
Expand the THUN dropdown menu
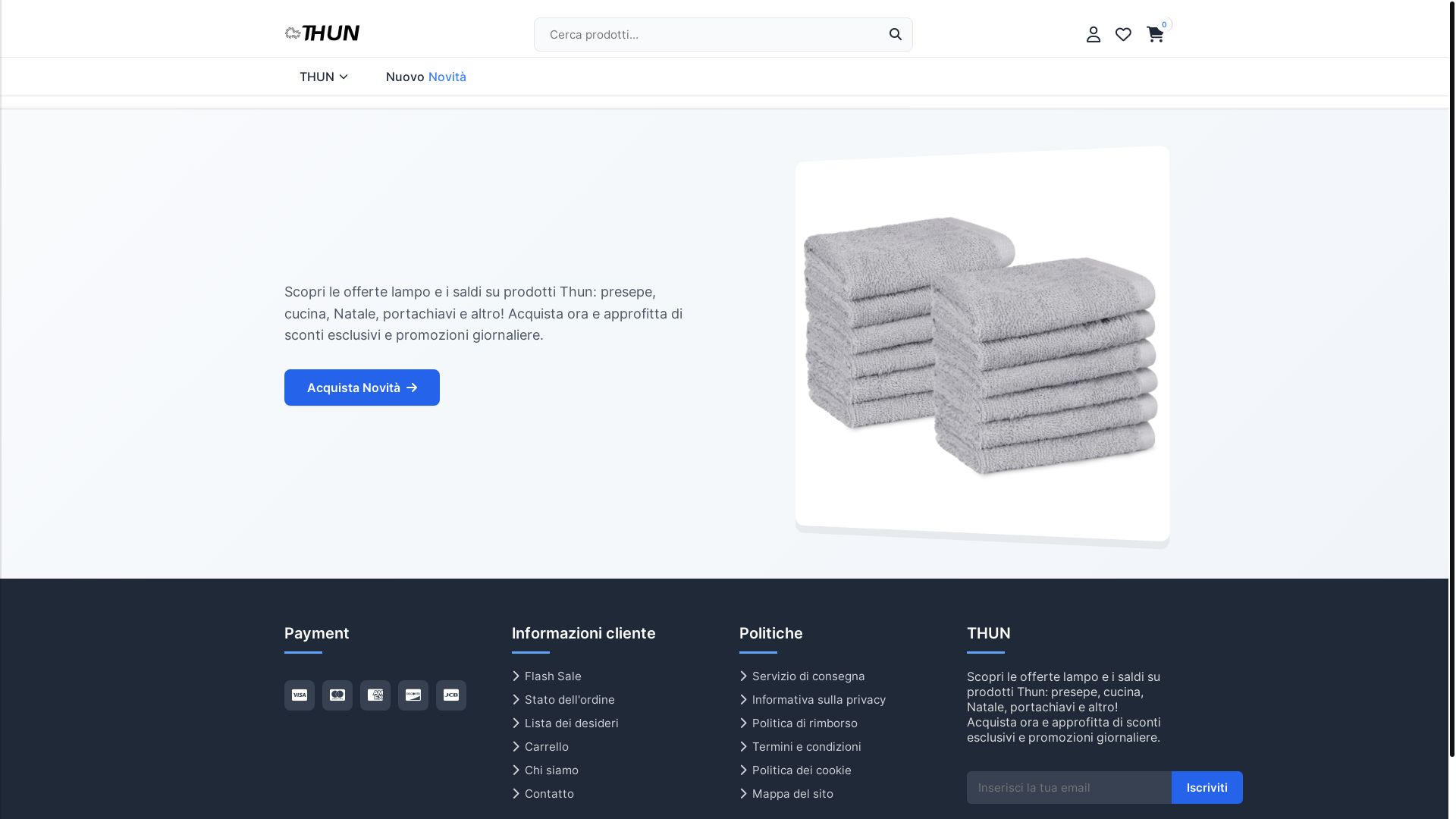[324, 77]
